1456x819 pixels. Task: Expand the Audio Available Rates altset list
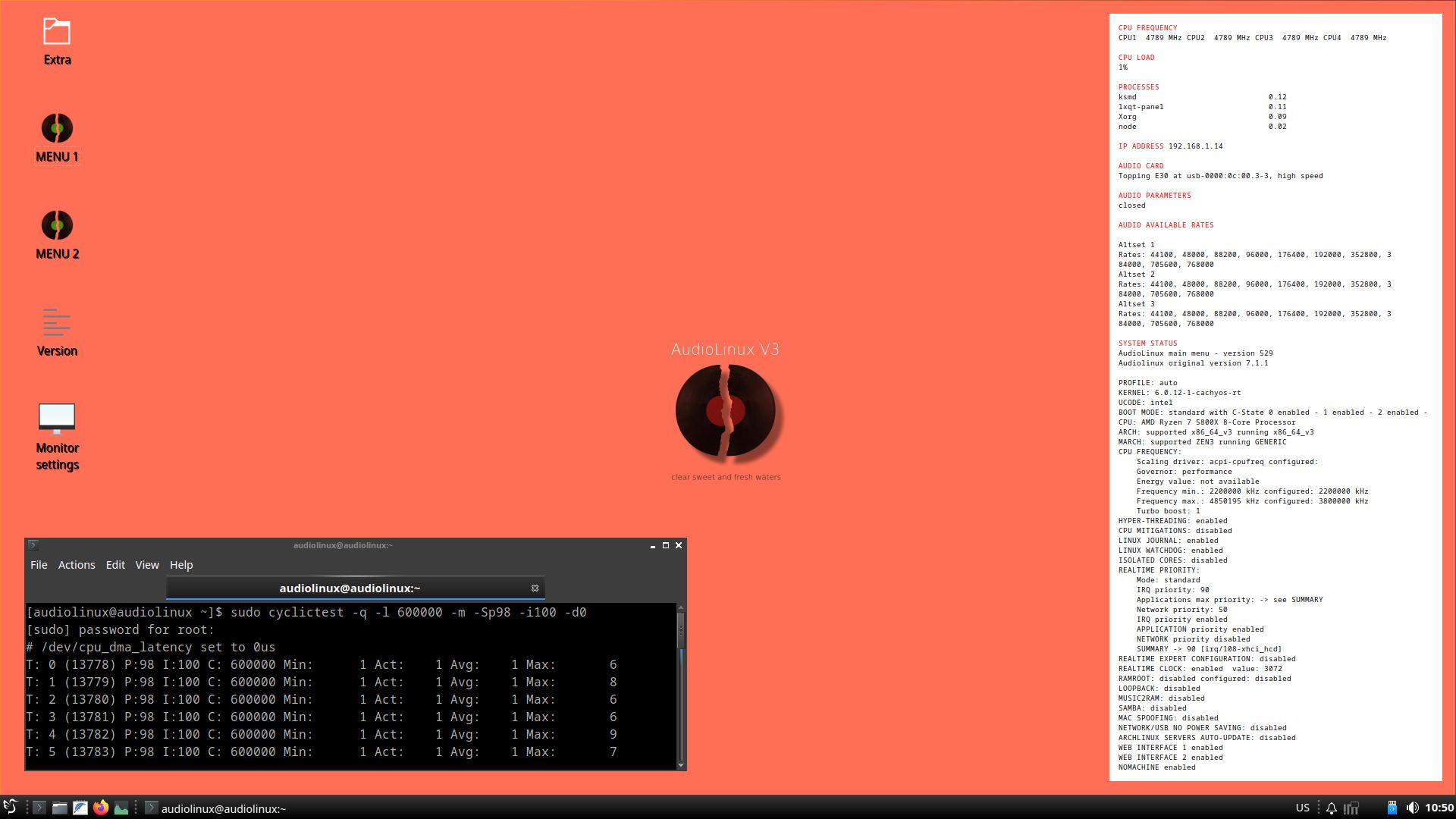click(1165, 225)
